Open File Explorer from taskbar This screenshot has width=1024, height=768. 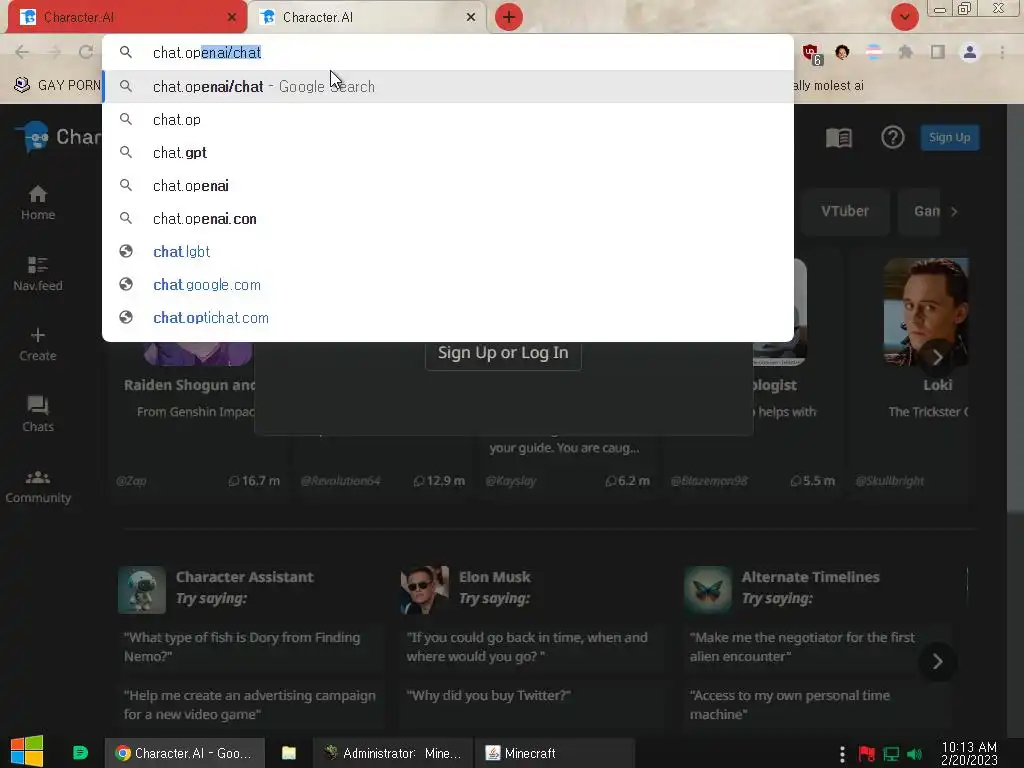tap(289, 753)
